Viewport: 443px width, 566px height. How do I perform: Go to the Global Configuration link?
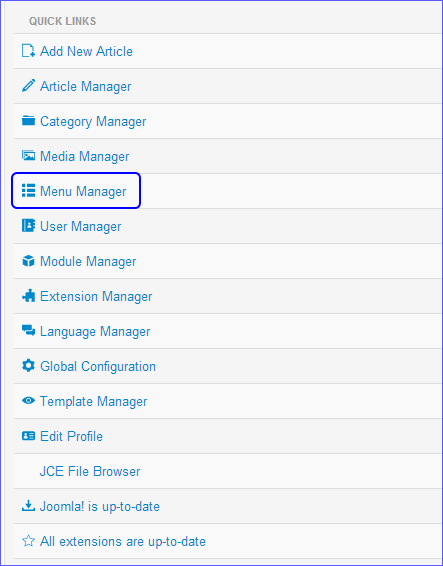pos(98,366)
